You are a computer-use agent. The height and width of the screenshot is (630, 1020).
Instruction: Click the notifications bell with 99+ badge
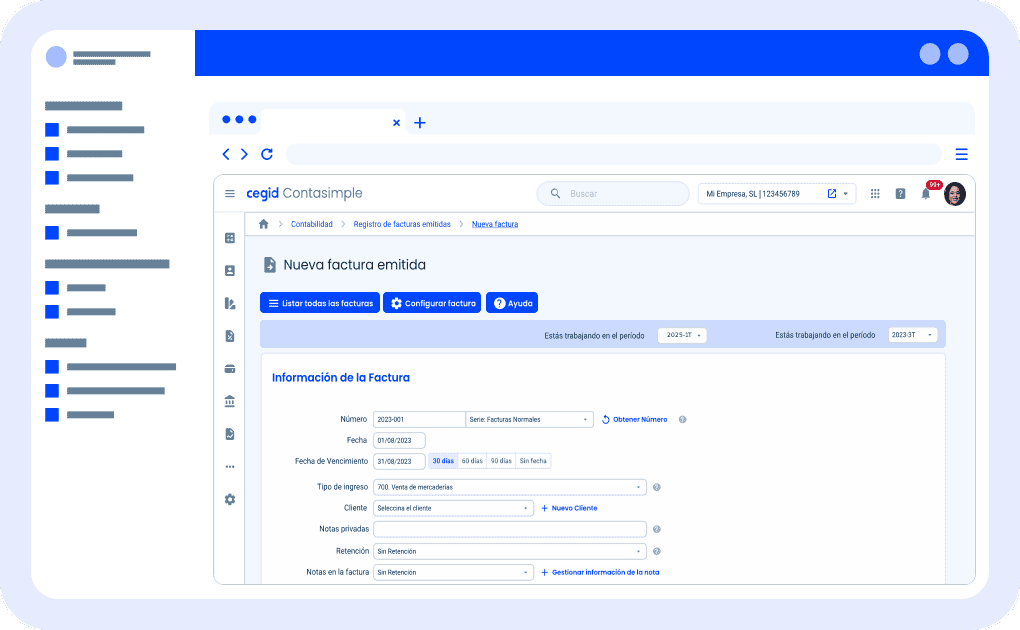[x=926, y=194]
